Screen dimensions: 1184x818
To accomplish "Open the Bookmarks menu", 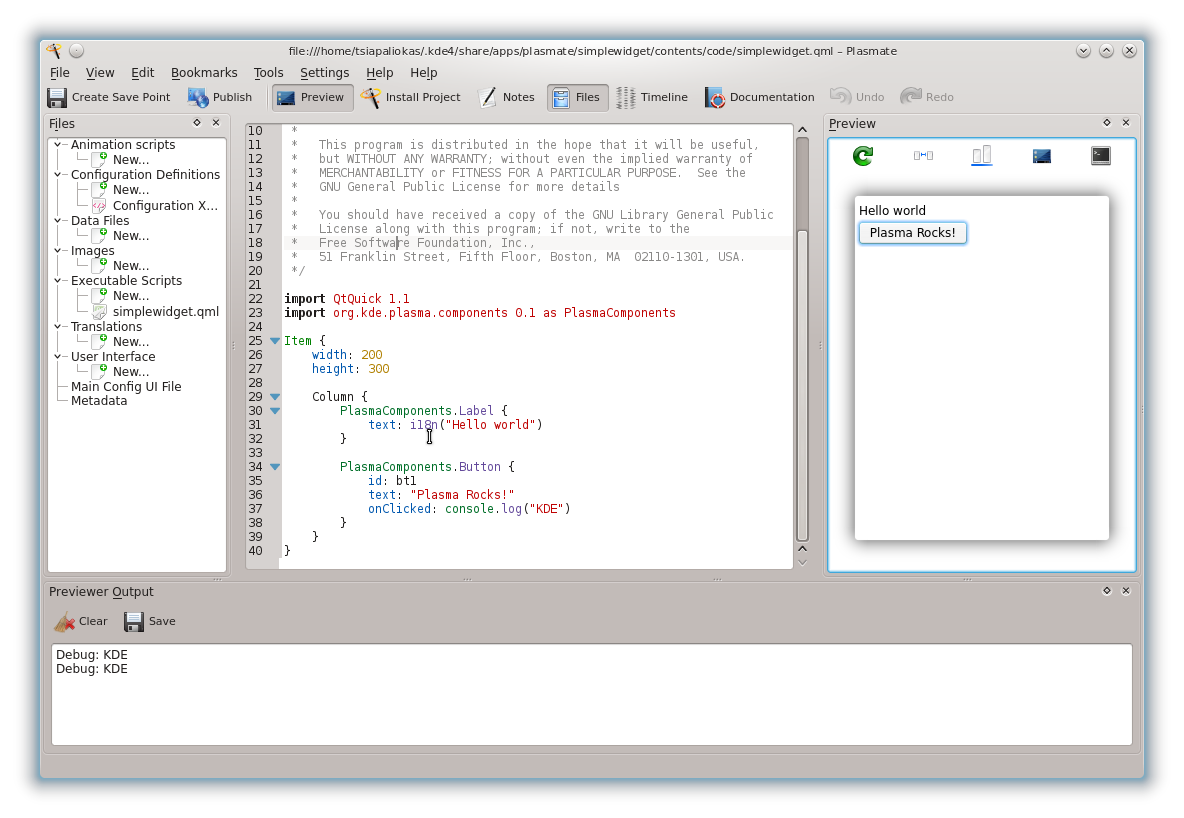I will pyautogui.click(x=204, y=73).
